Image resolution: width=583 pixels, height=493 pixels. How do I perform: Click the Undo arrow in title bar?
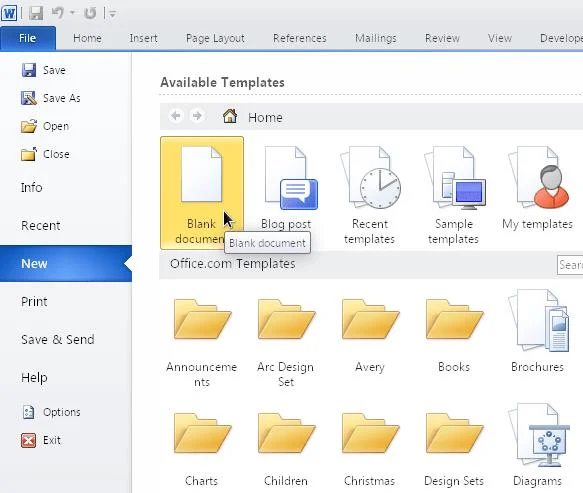point(58,13)
